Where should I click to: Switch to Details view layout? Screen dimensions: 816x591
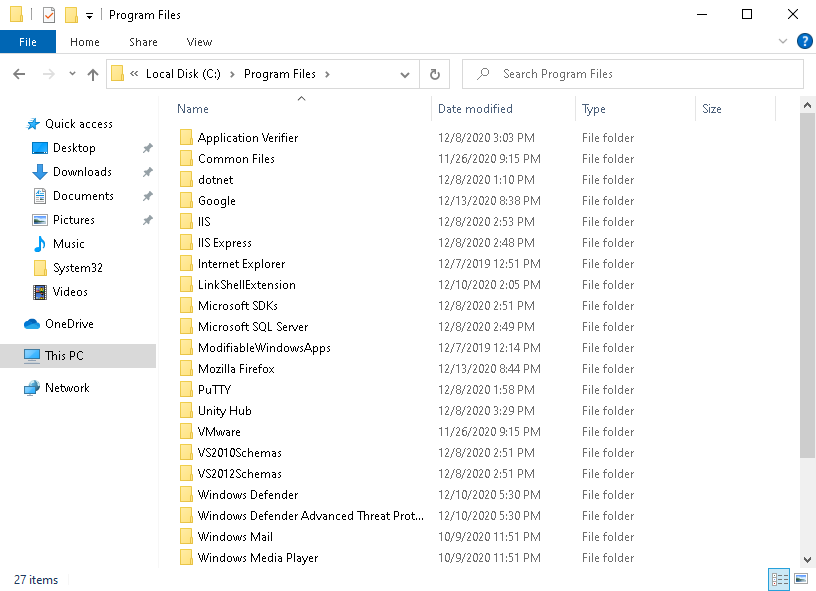[779, 579]
